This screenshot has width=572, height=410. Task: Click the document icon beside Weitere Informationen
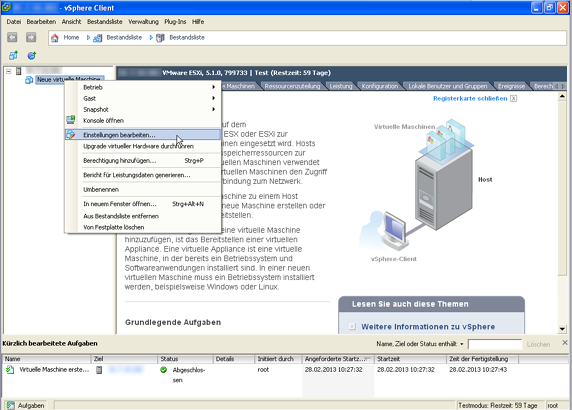[x=352, y=326]
